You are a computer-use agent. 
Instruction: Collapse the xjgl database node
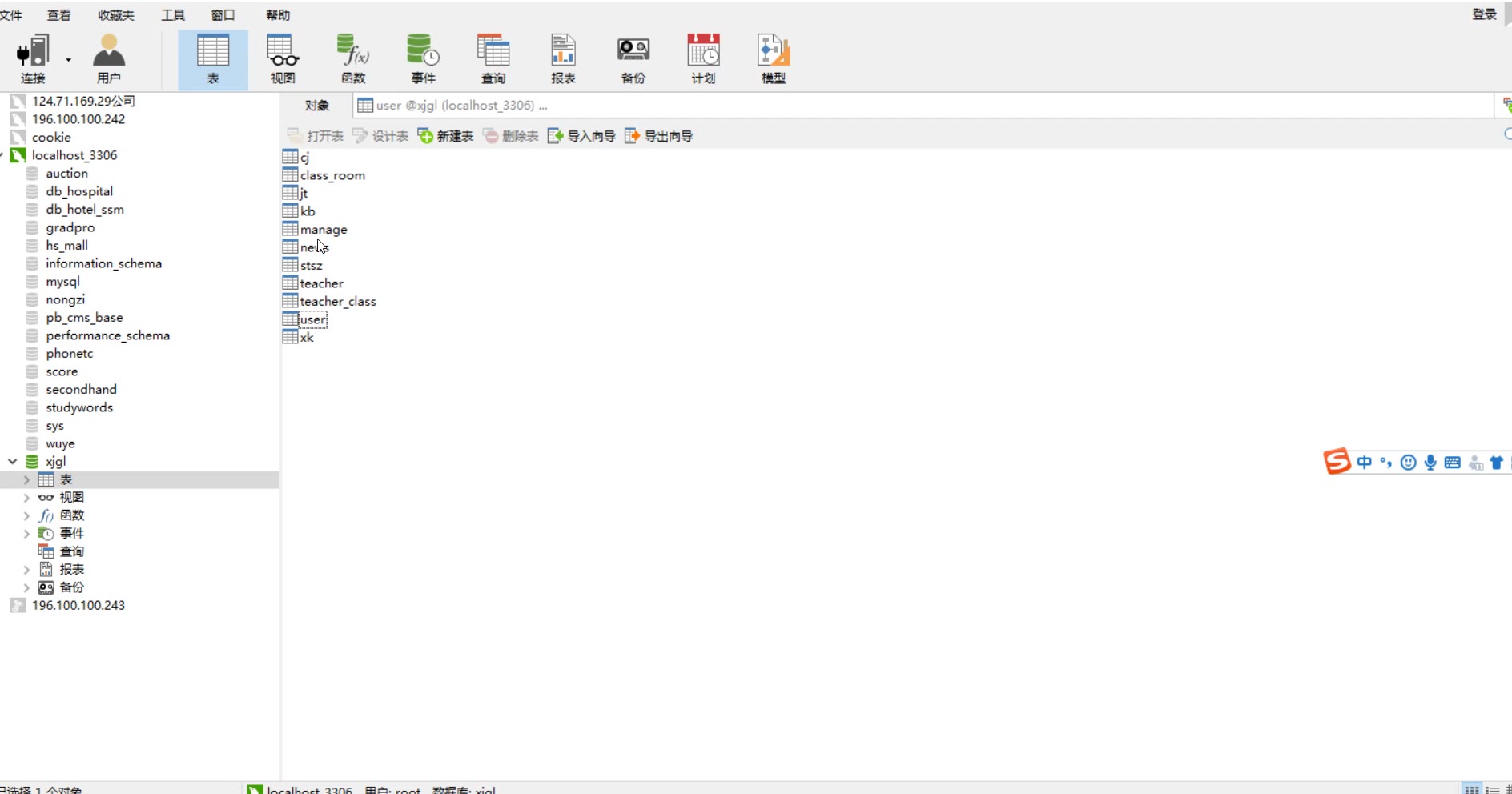click(12, 461)
